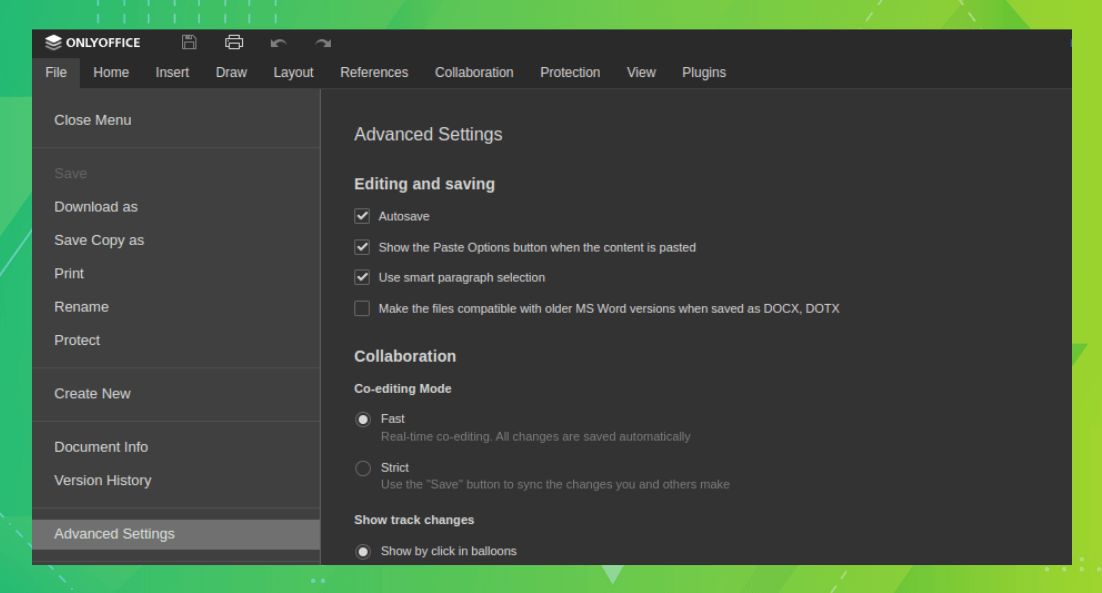Select Show by click in balloons
This screenshot has width=1102, height=593.
point(363,551)
